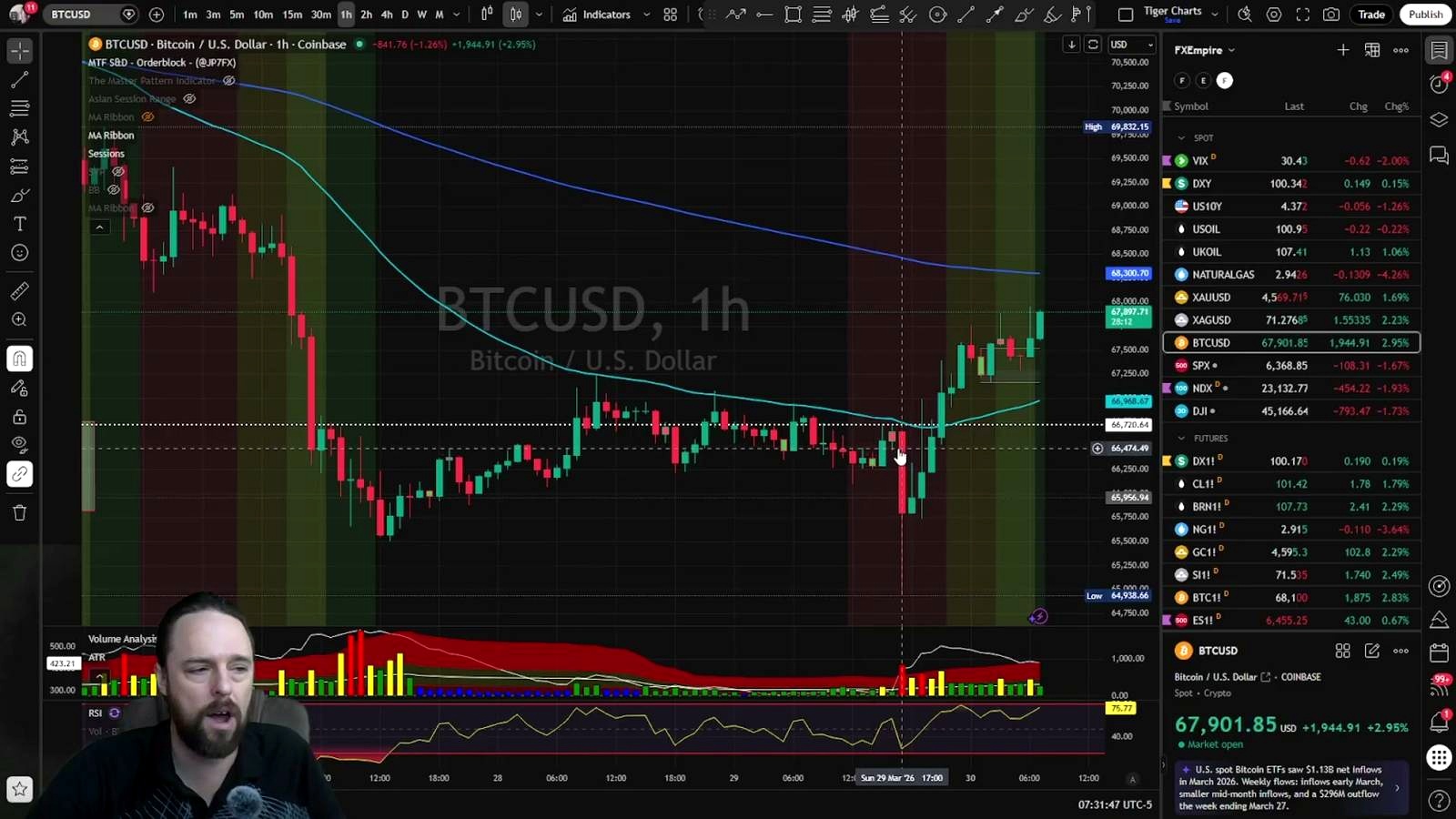Screen dimensions: 1456x819
Task: Add a symbol to the FXEmpire watchlist
Action: coord(1343,50)
